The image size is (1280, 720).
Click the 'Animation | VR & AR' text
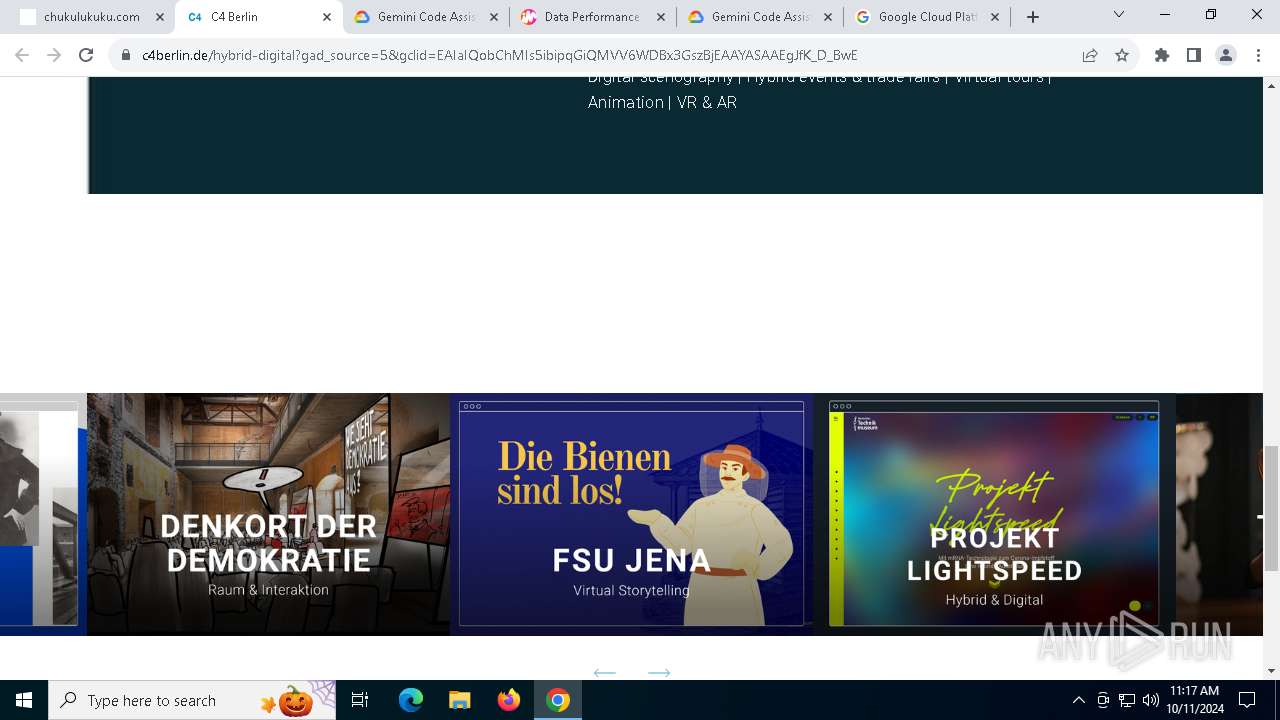tap(662, 102)
